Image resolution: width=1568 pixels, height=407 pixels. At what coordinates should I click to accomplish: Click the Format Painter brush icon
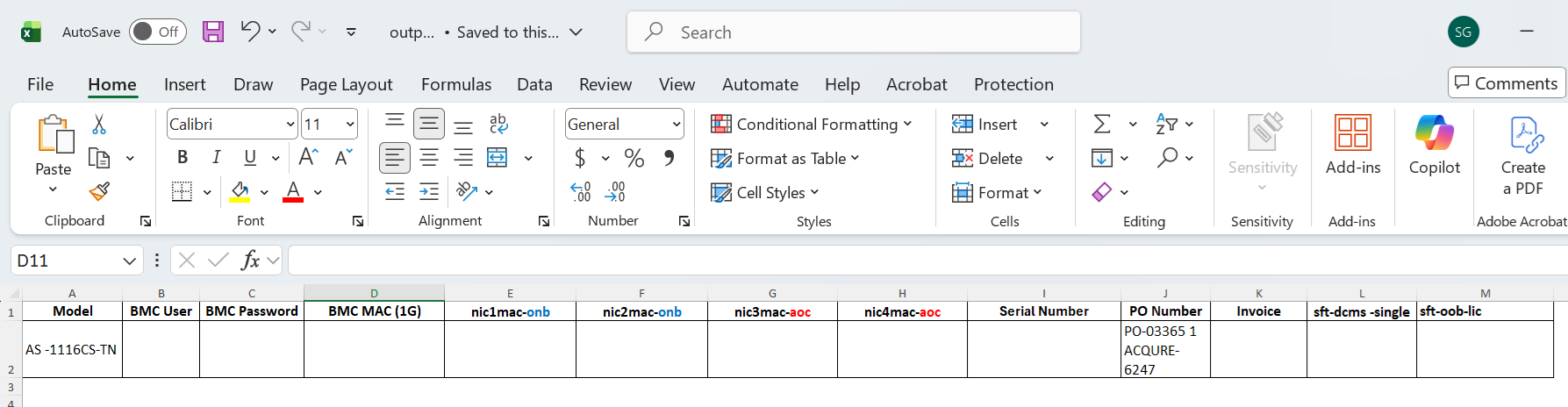[x=99, y=191]
